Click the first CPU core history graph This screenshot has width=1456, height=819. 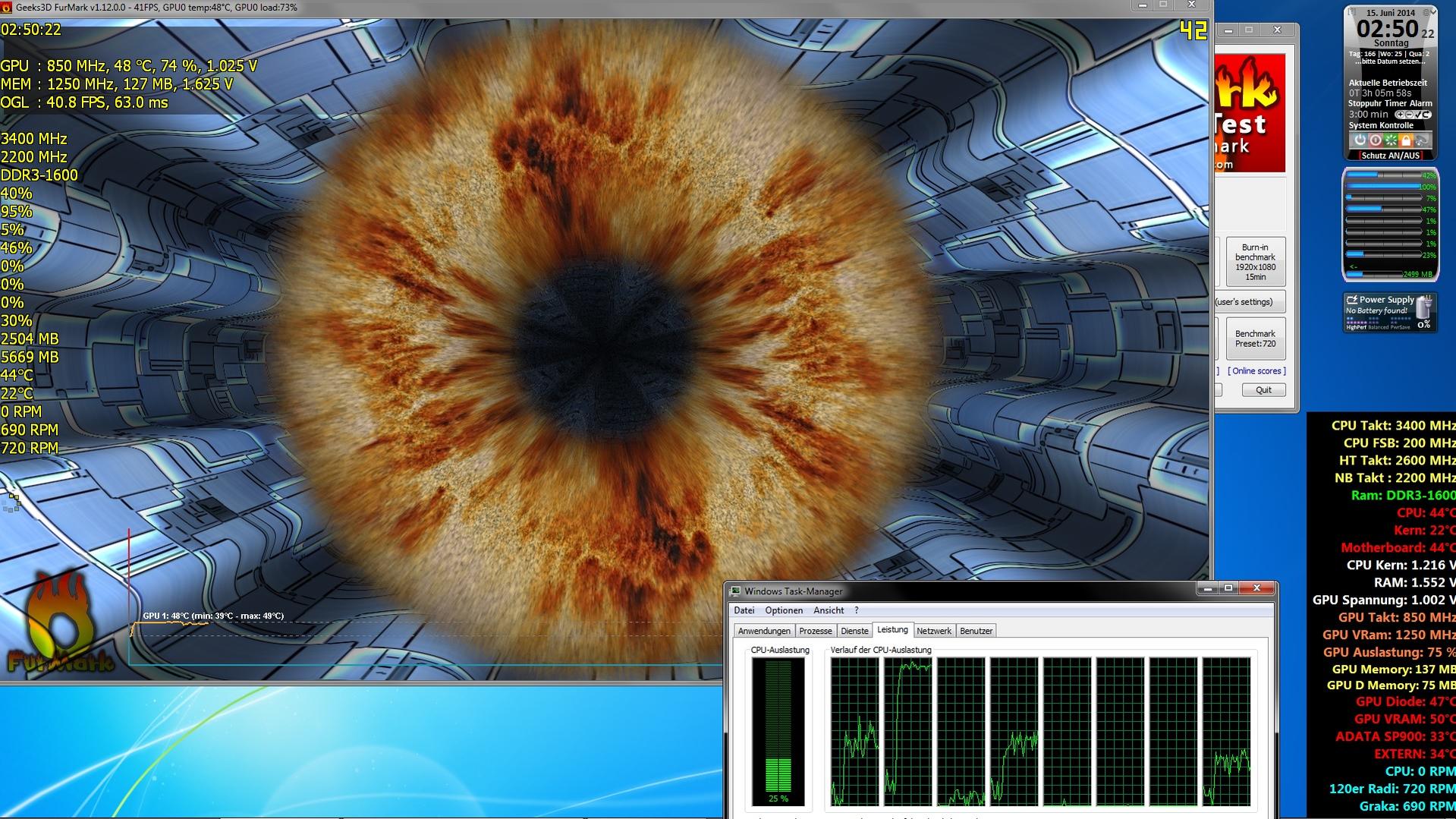[x=855, y=732]
